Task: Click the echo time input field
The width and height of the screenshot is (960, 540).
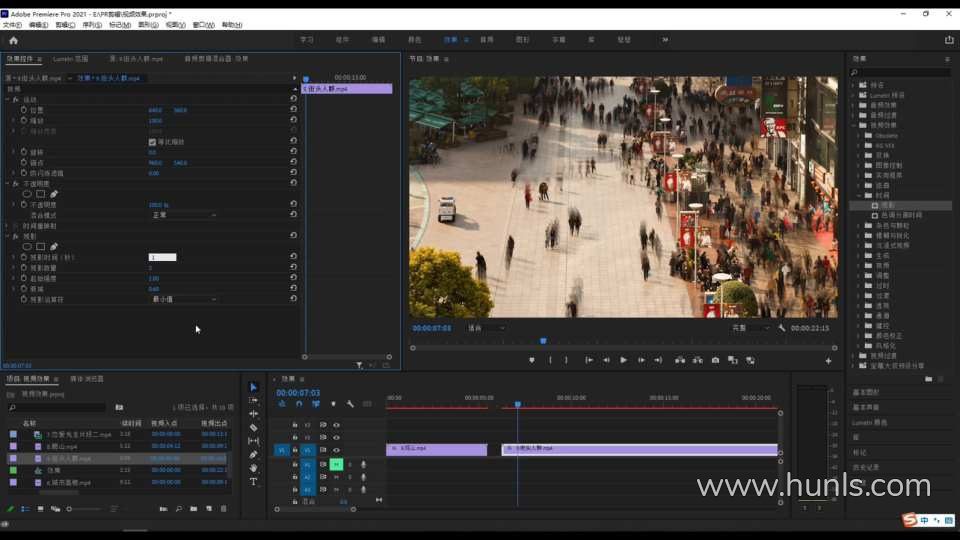Action: tap(162, 257)
